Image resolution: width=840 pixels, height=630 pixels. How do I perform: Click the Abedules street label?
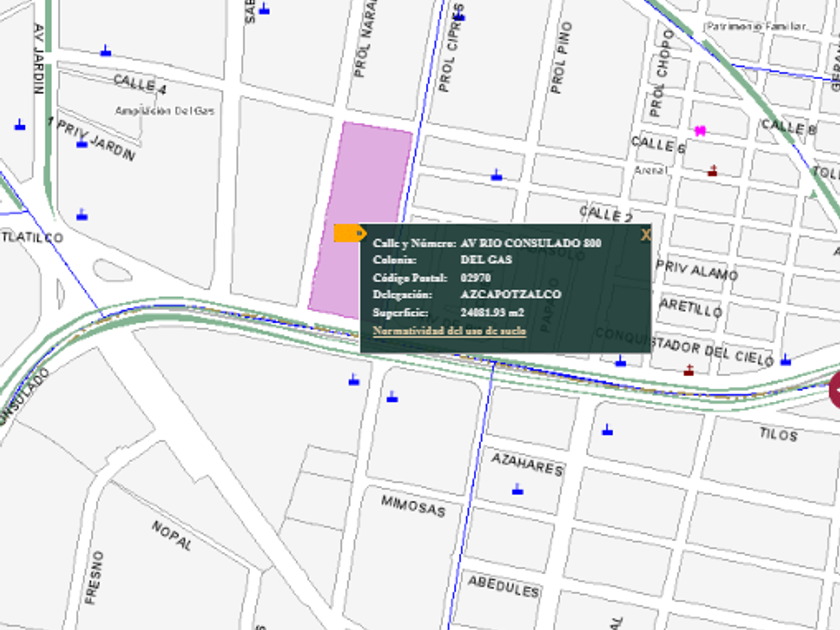pos(503,586)
